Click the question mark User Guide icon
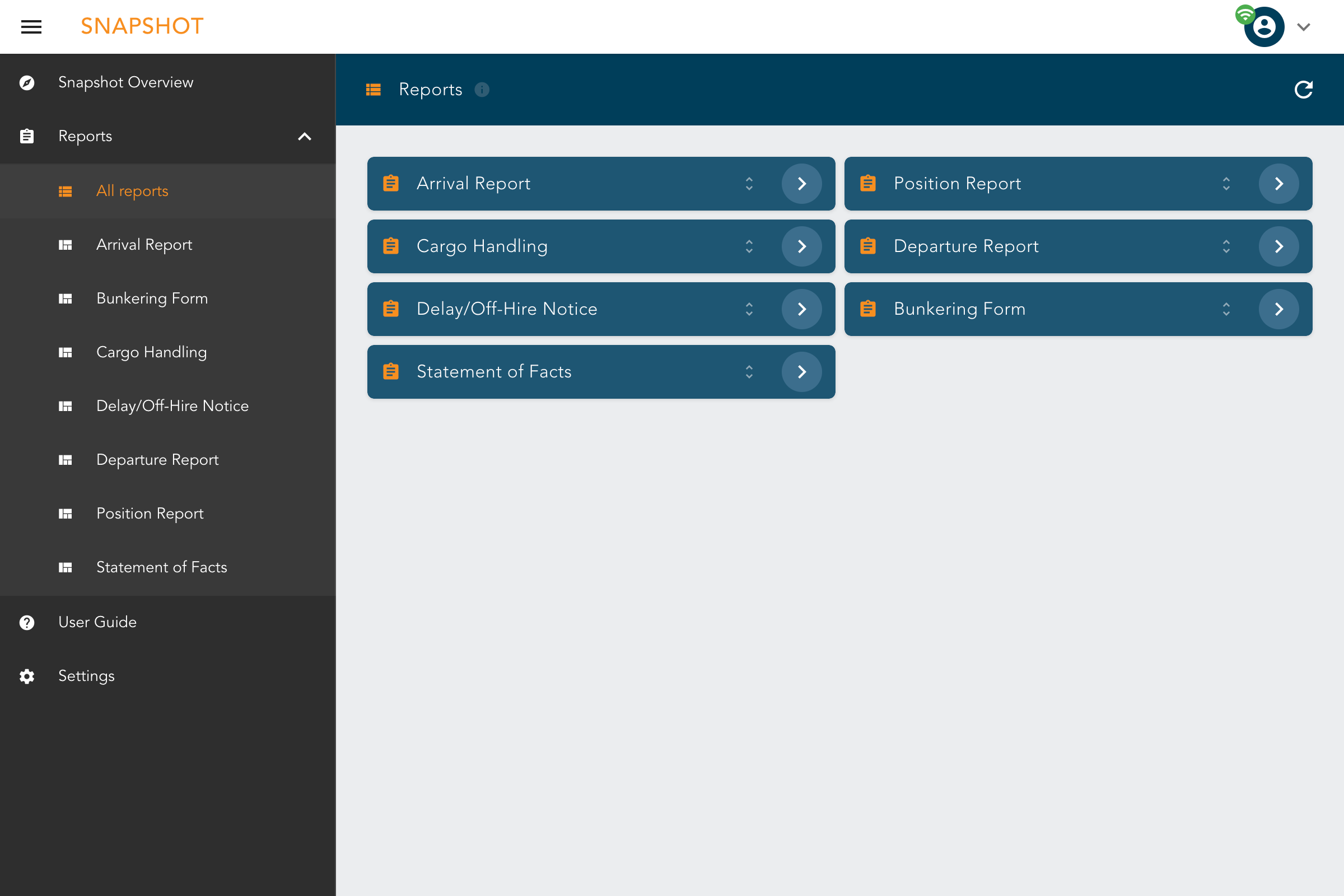The width and height of the screenshot is (1344, 896). (27, 623)
